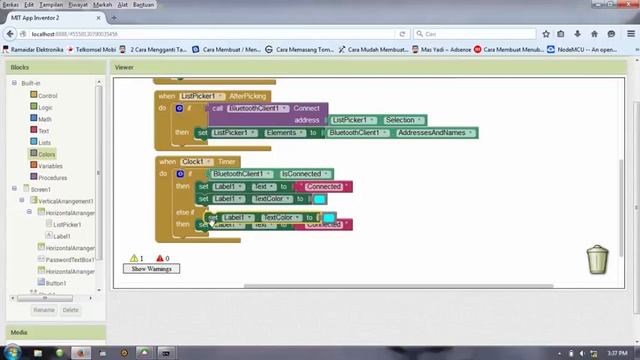Collapse the first HorizontalArrangement node
Image resolution: width=640 pixels, height=360 pixels.
tap(29, 212)
